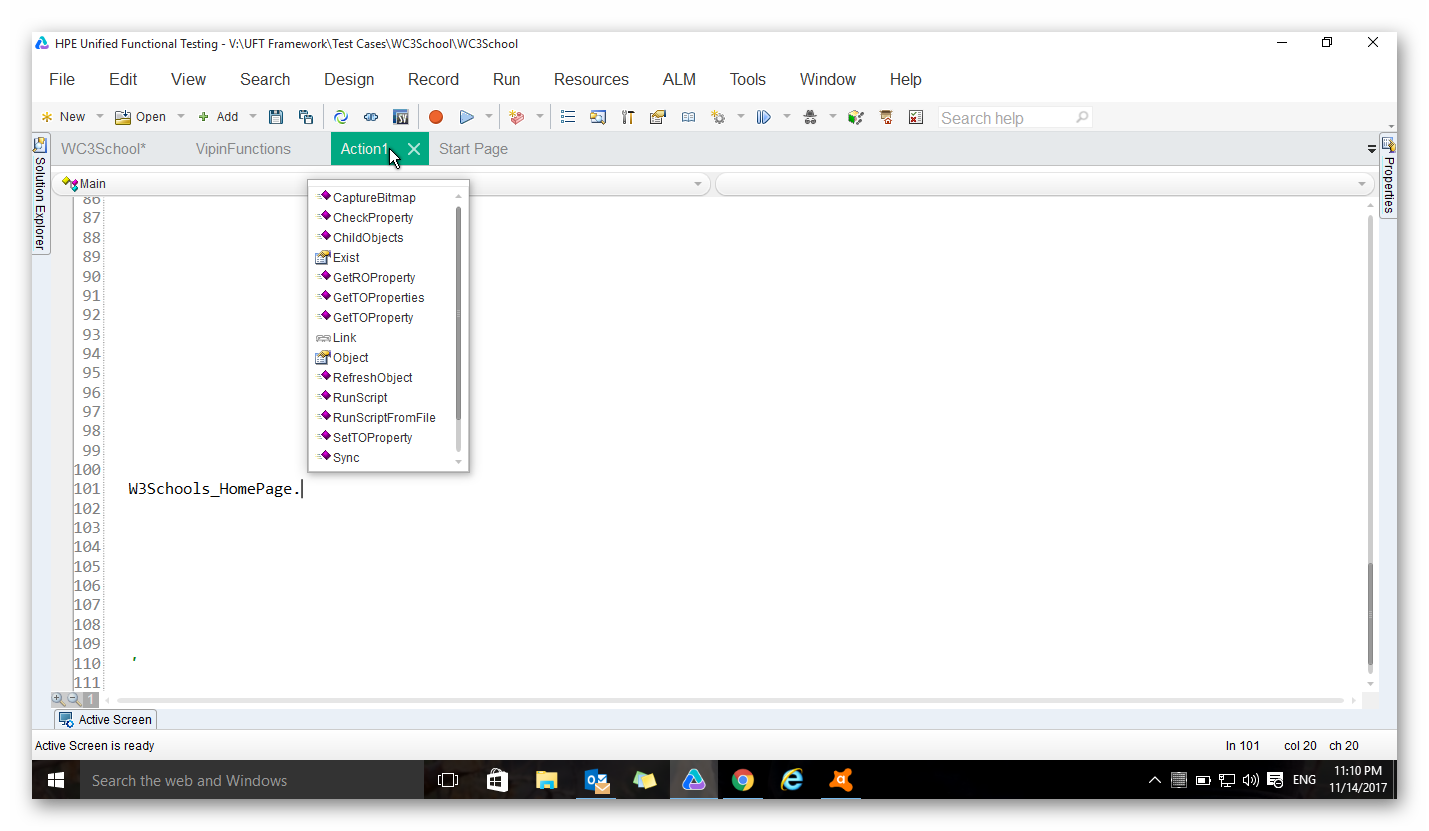The width and height of the screenshot is (1429, 831).
Task: Click the orange Avast icon on taskbar
Action: (841, 780)
